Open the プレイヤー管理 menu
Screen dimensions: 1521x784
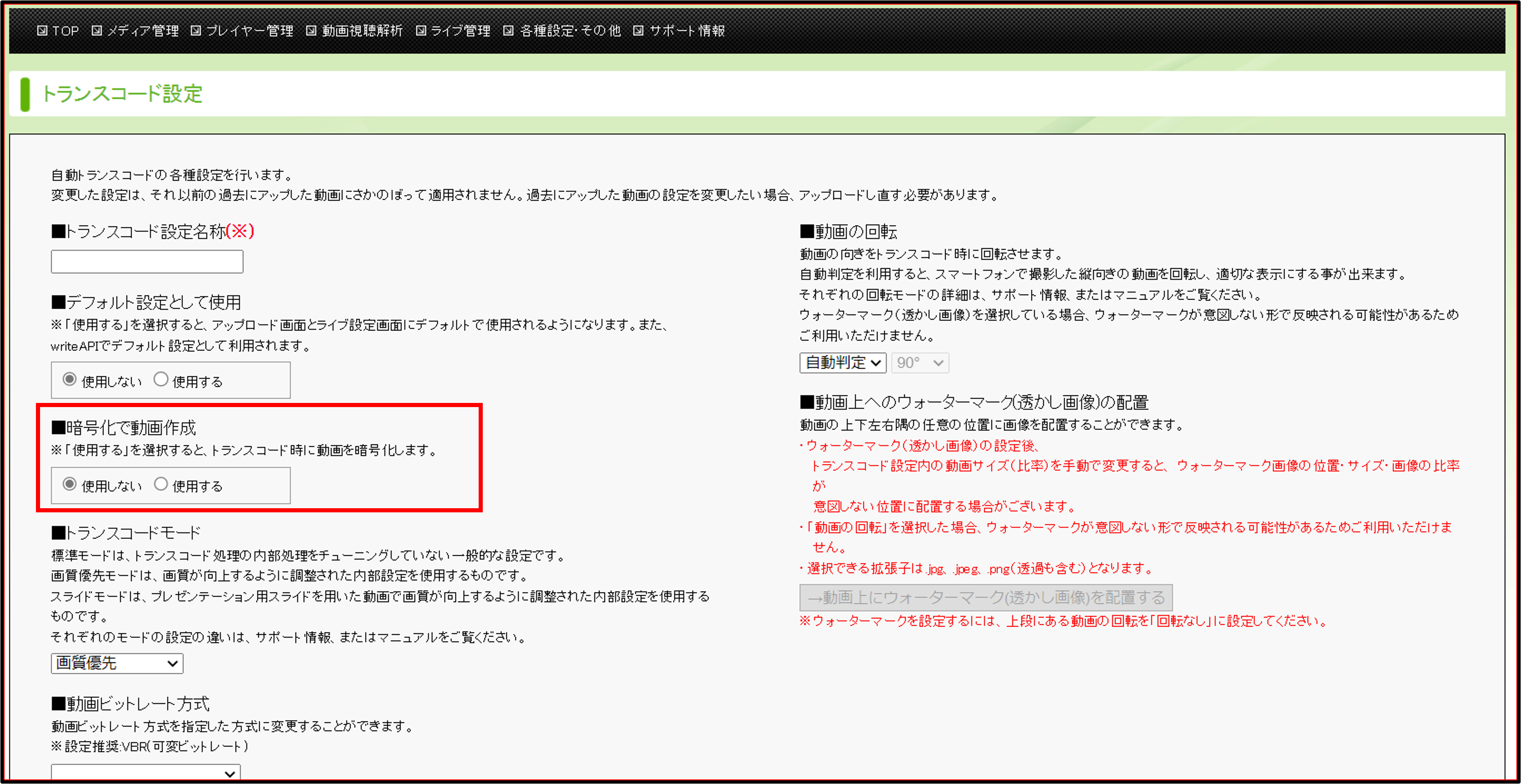pos(249,31)
